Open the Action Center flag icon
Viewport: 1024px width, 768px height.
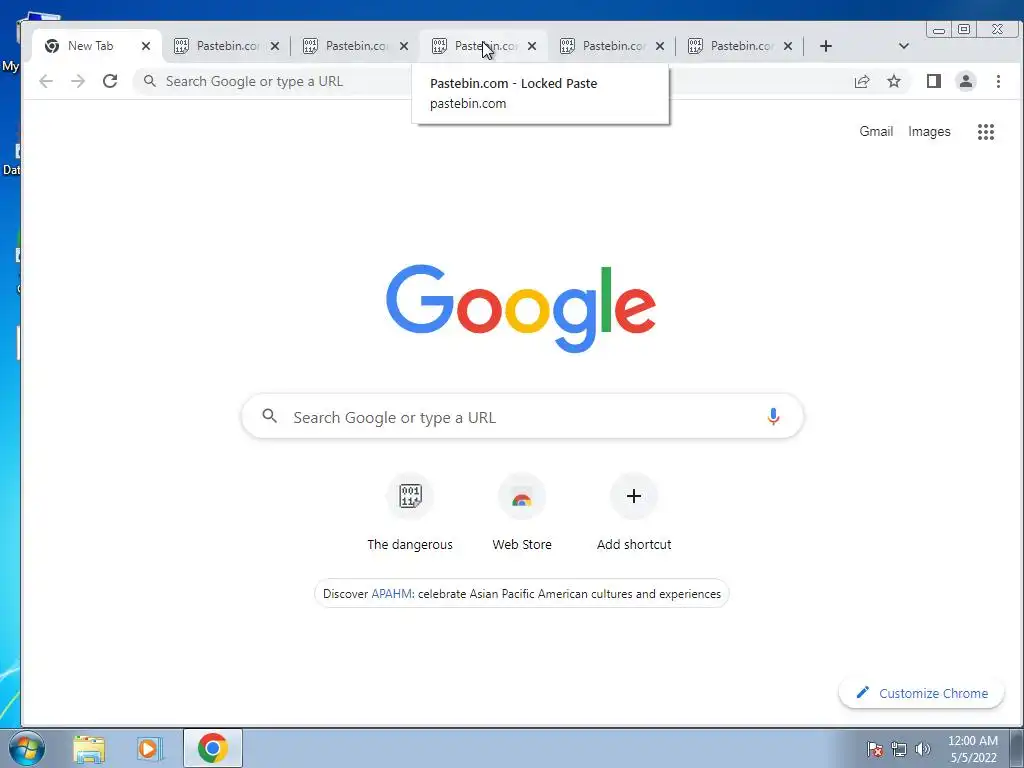tap(875, 750)
